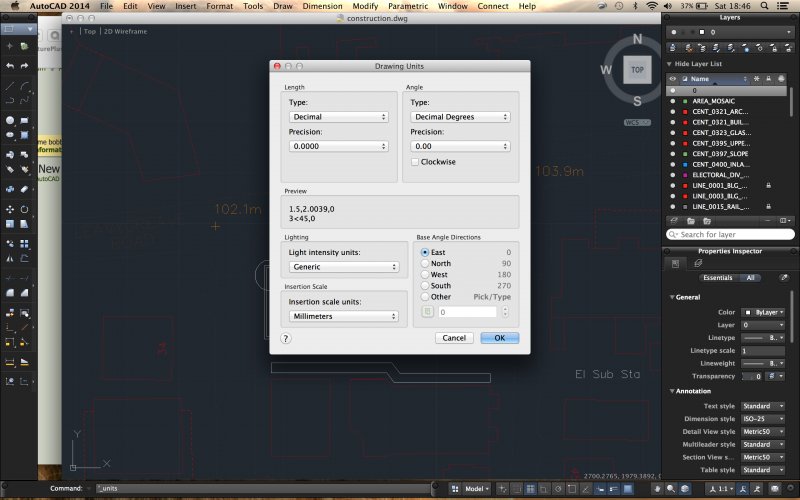The width and height of the screenshot is (800, 500).
Task: Click the New Layer icon at layer list bottom
Action: coord(673,221)
